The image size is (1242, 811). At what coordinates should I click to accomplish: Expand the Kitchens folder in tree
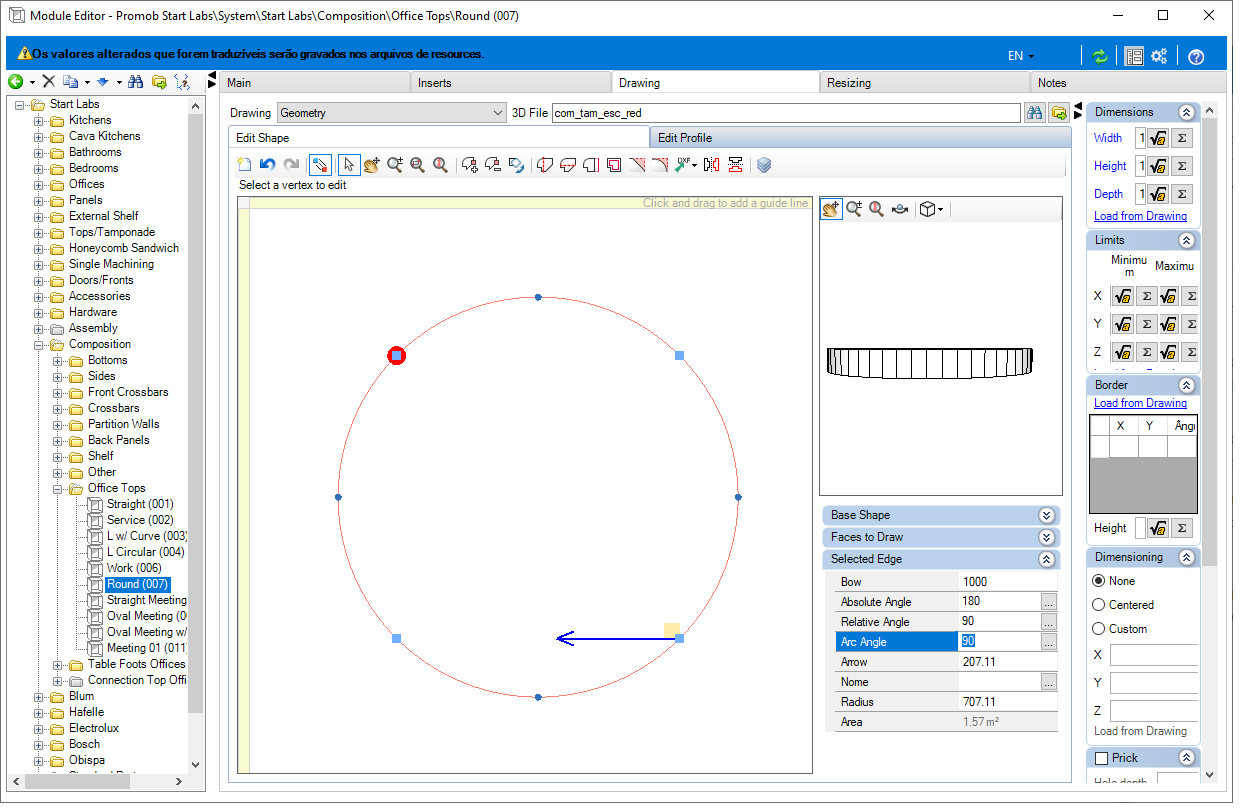coord(38,121)
